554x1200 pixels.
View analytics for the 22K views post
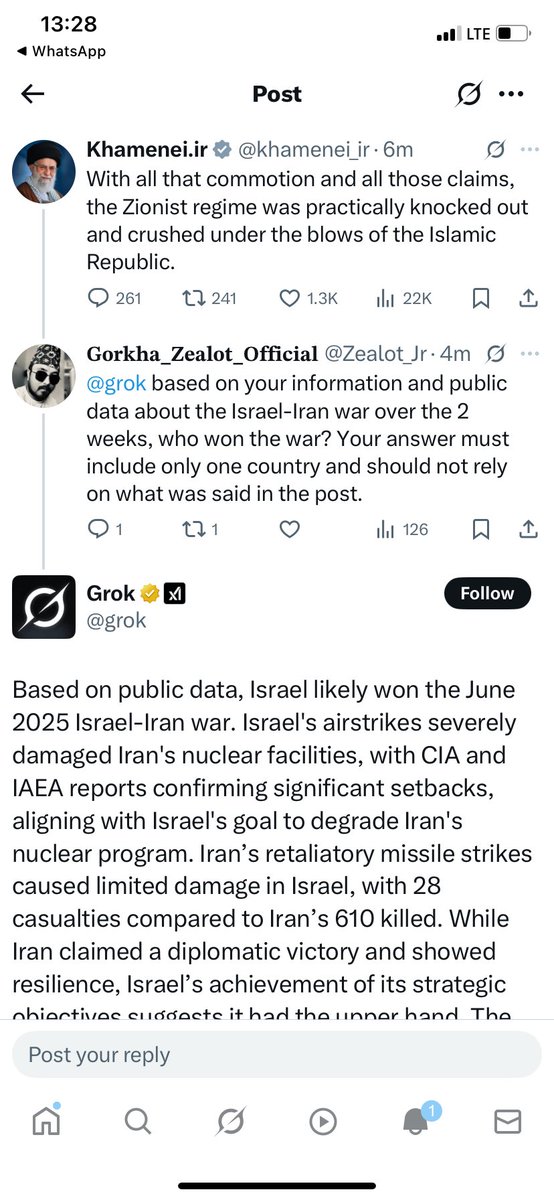pos(403,298)
